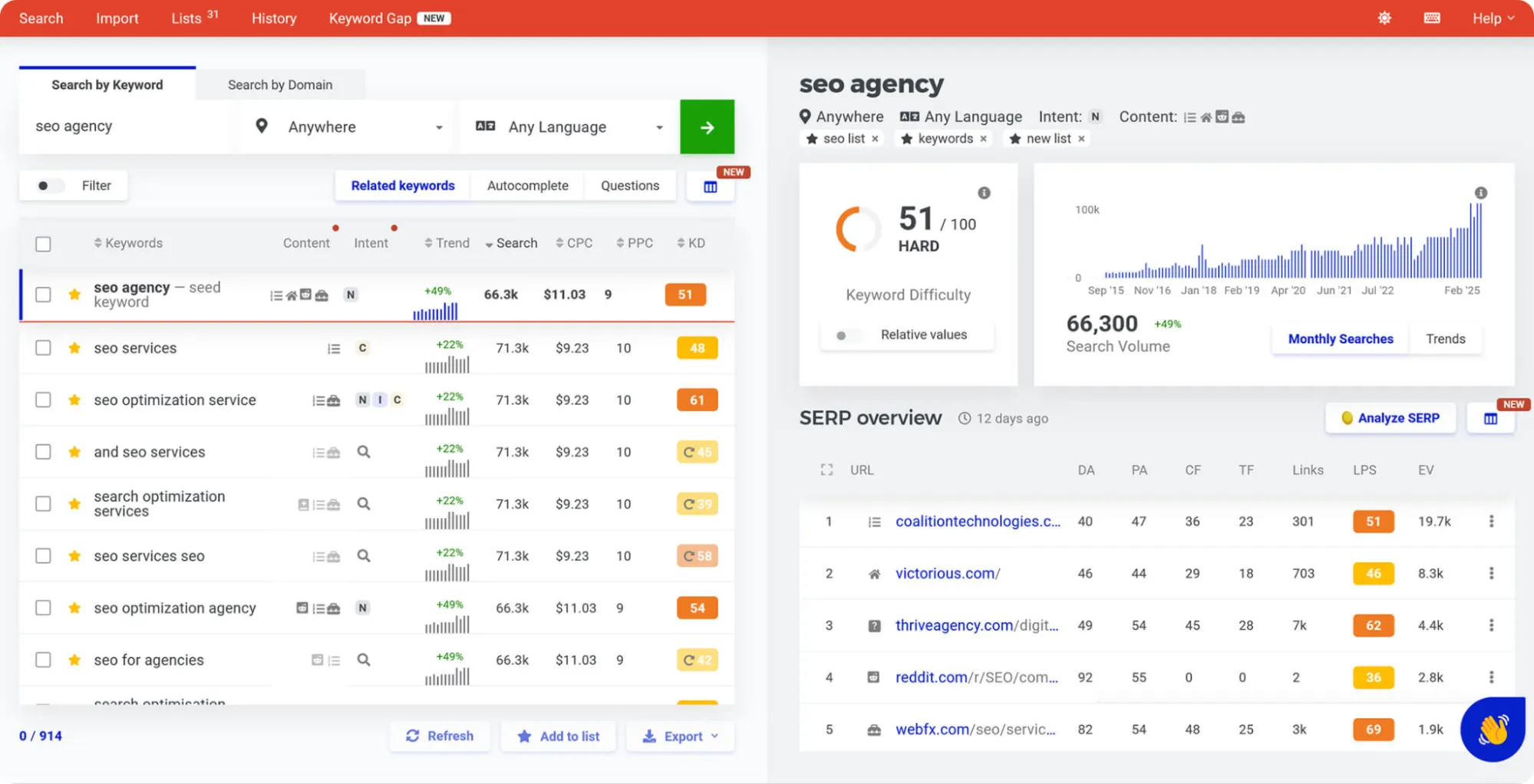Check the checkbox for 'seo services' keyword
1534x784 pixels.
click(x=43, y=348)
